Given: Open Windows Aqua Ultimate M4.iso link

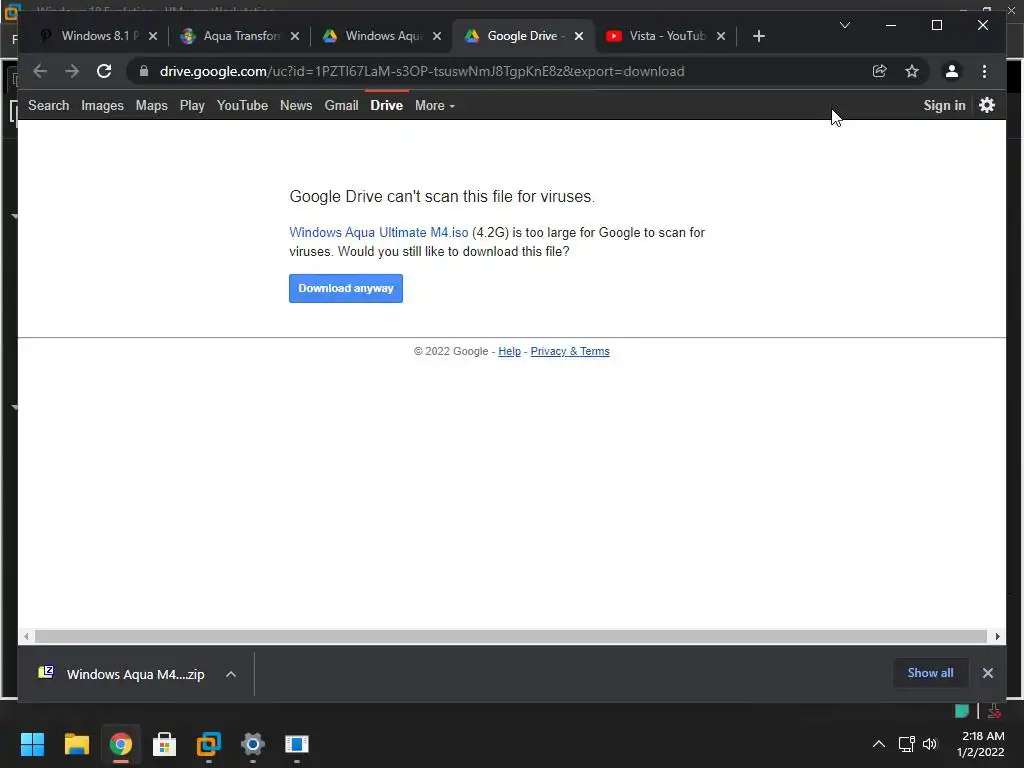Looking at the screenshot, I should point(379,232).
